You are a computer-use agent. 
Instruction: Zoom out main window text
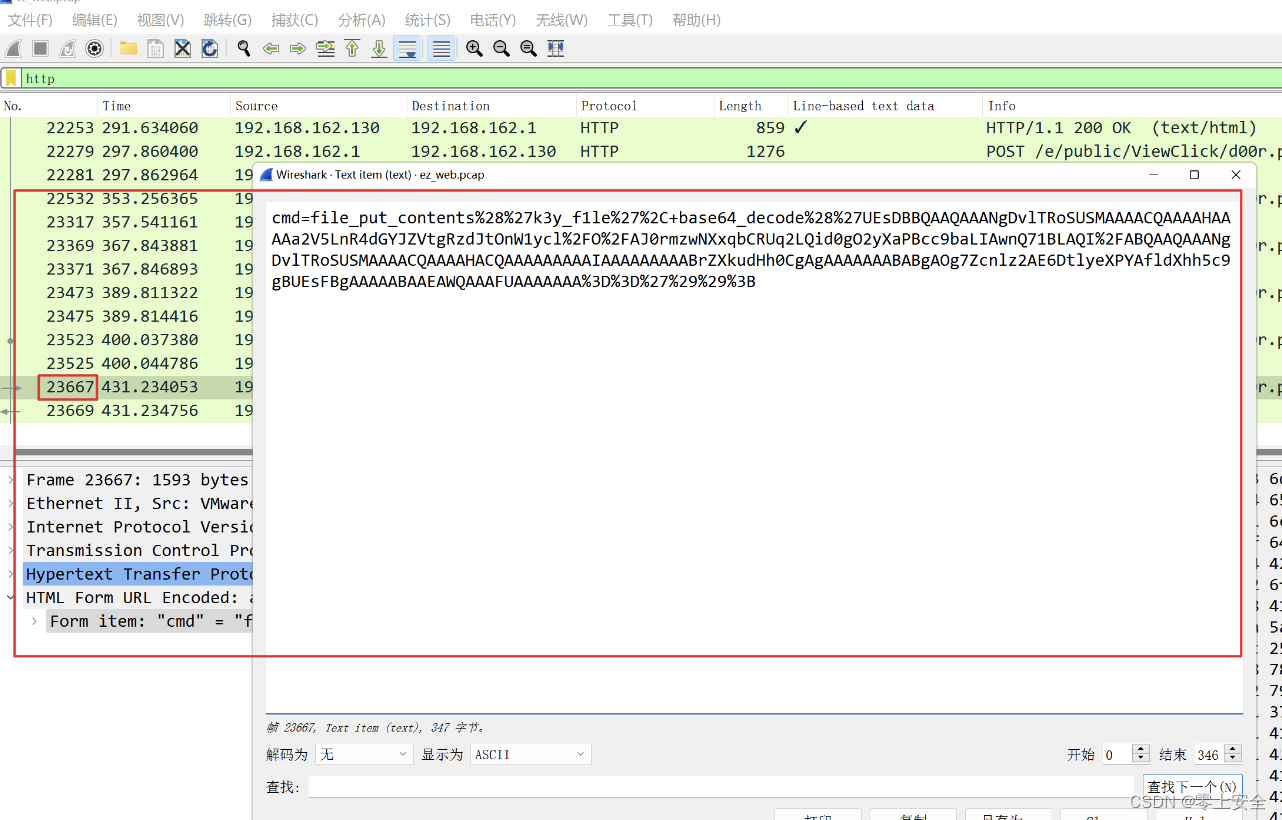pos(501,48)
